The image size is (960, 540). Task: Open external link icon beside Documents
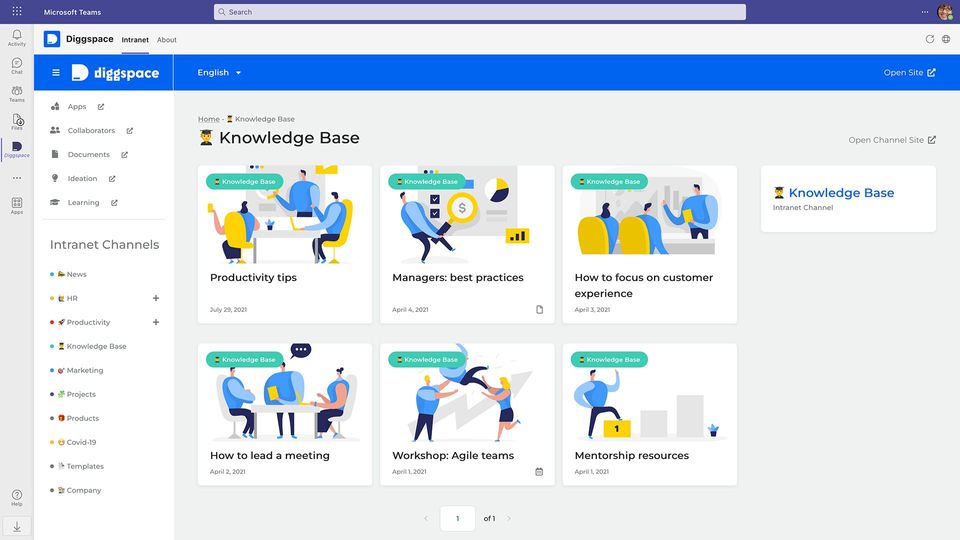124,155
